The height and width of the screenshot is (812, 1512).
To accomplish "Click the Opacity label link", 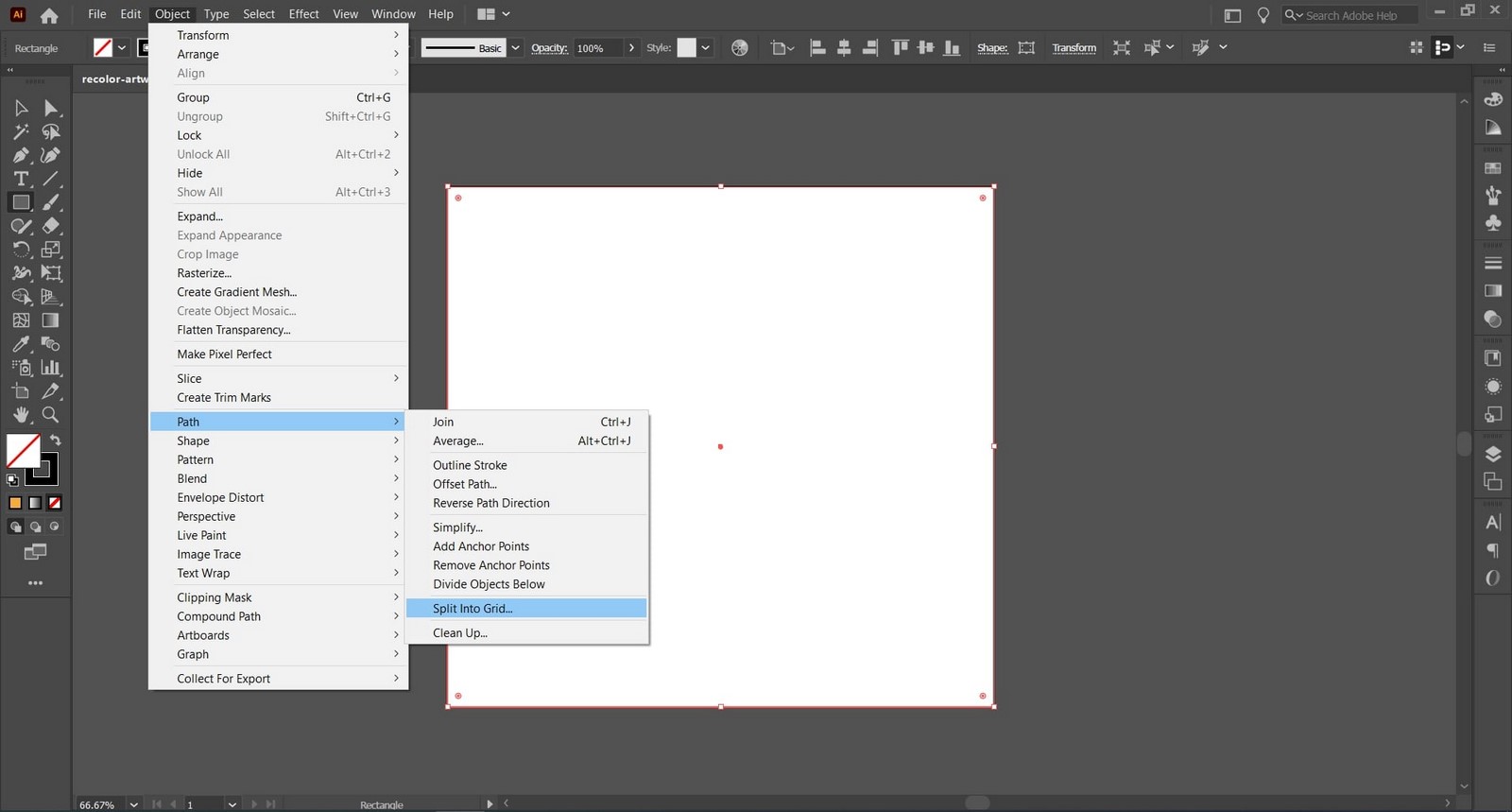I will pyautogui.click(x=549, y=48).
